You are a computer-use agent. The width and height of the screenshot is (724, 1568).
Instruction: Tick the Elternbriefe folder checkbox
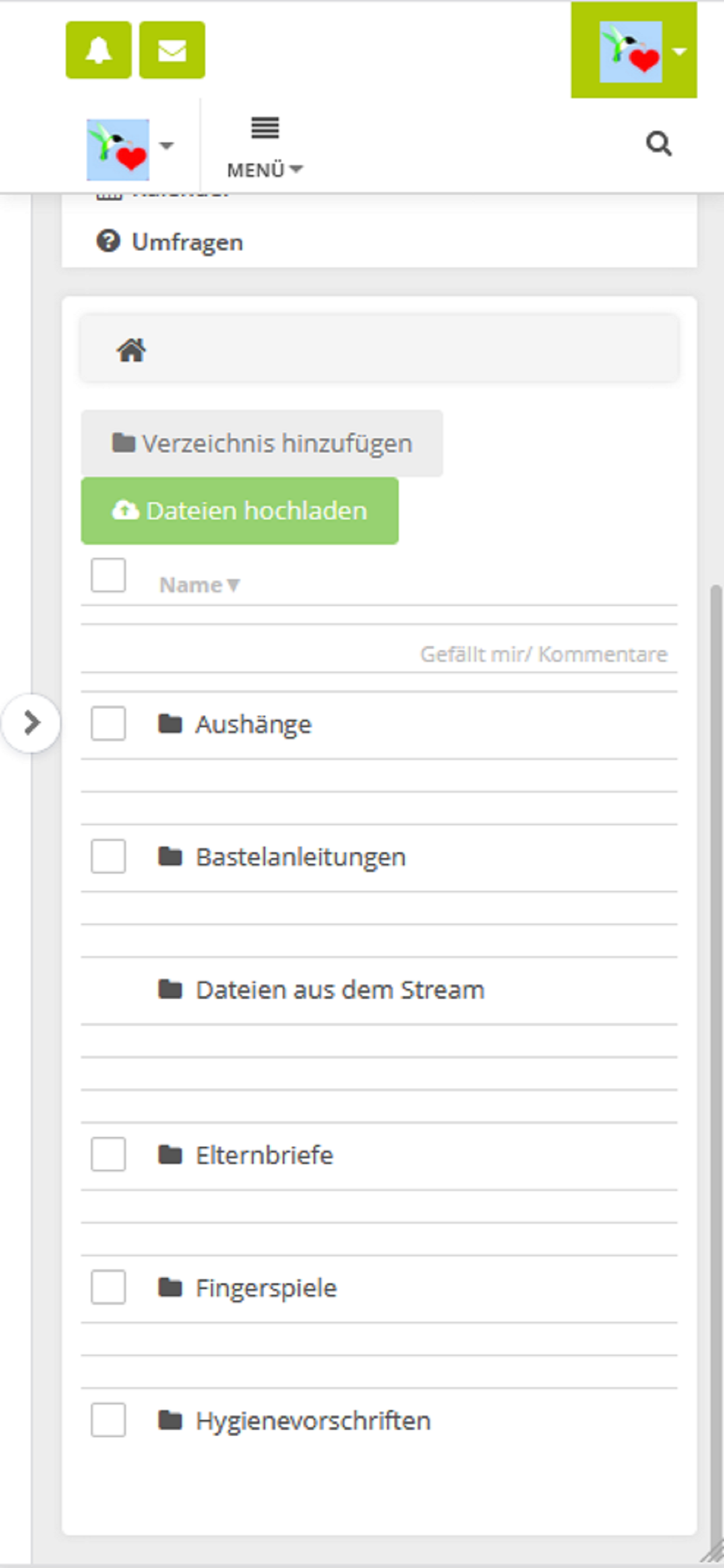click(108, 1154)
